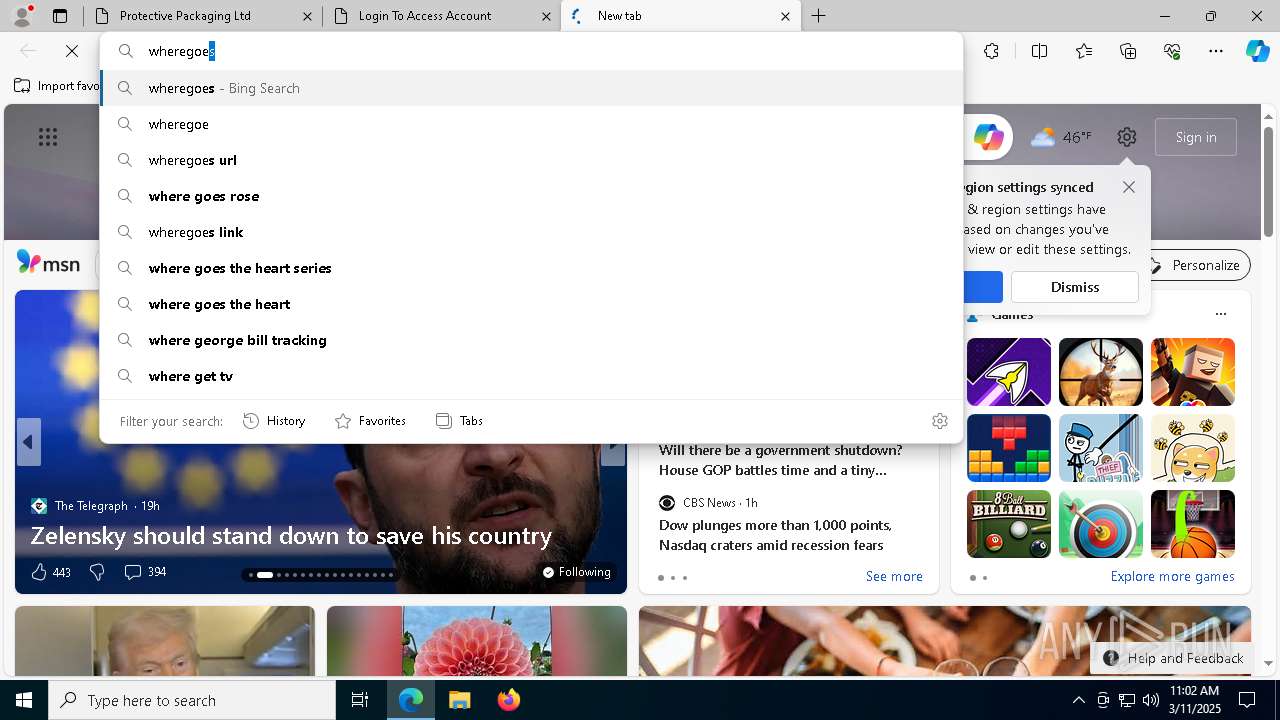Open the basketball game tile
Screen dimensions: 1280x720
click(1193, 524)
